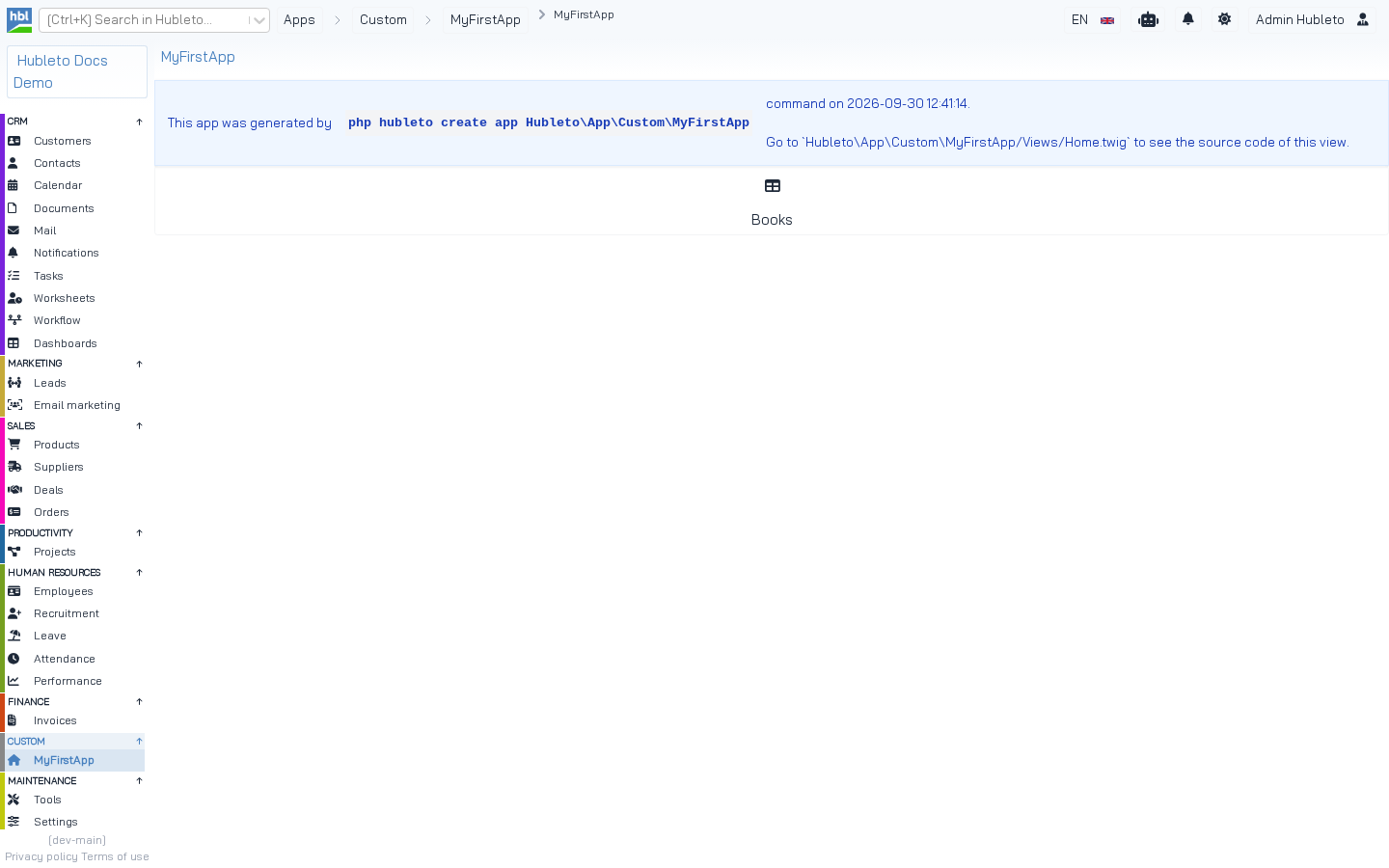The height and width of the screenshot is (868, 1389).
Task: Click the Documents file icon
Action: 13,208
